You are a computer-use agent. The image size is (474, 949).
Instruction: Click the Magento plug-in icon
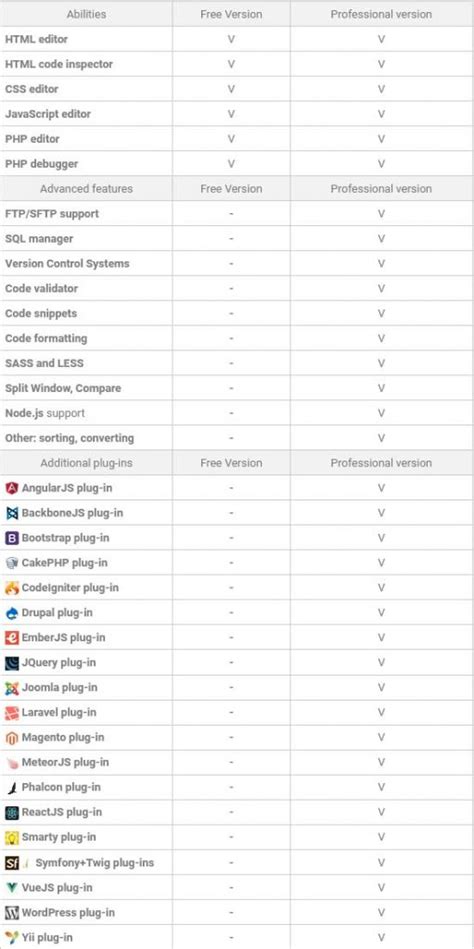12,737
